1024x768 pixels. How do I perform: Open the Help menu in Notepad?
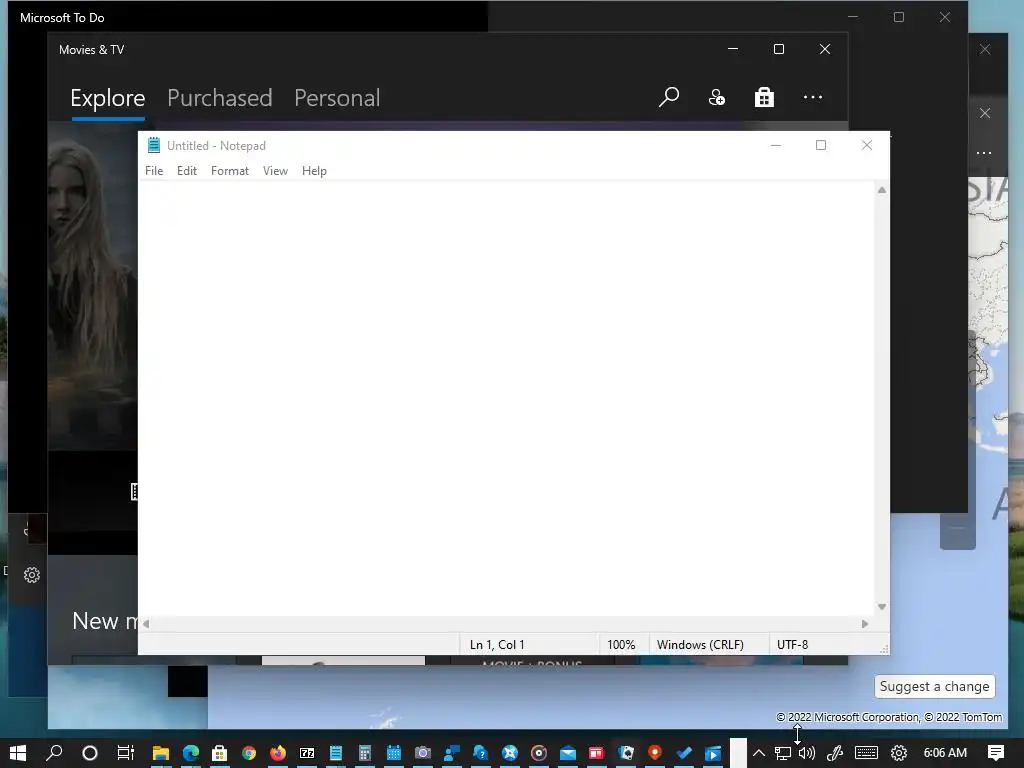tap(314, 170)
